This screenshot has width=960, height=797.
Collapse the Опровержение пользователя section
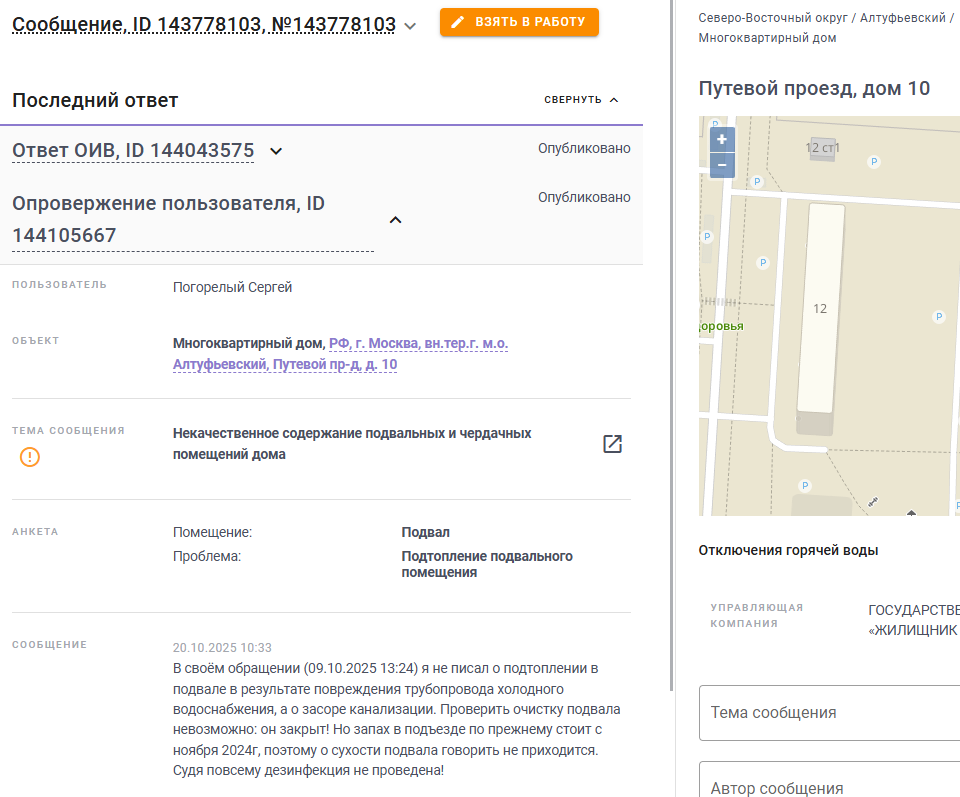click(395, 220)
